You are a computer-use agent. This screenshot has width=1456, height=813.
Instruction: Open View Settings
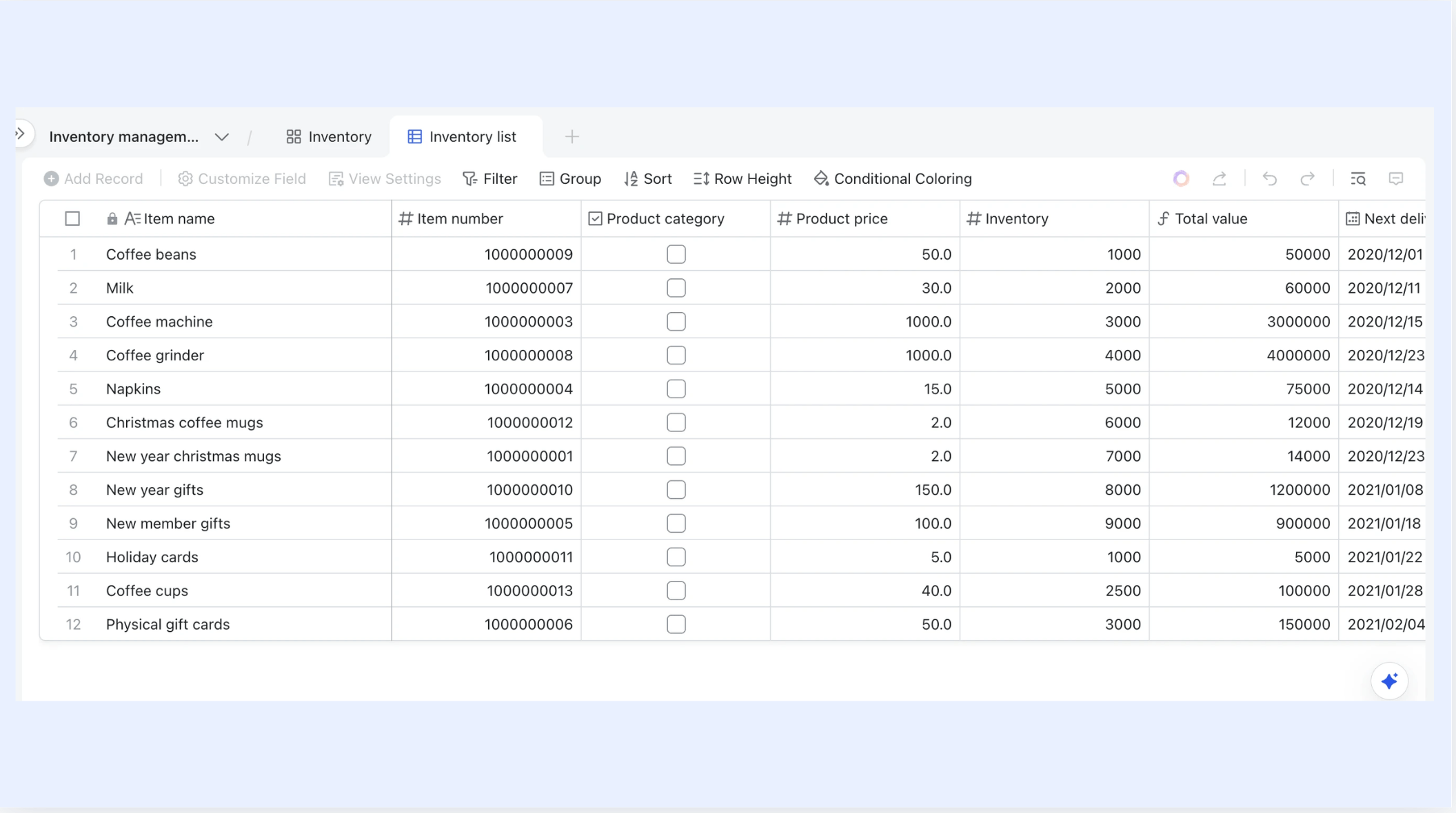(385, 179)
